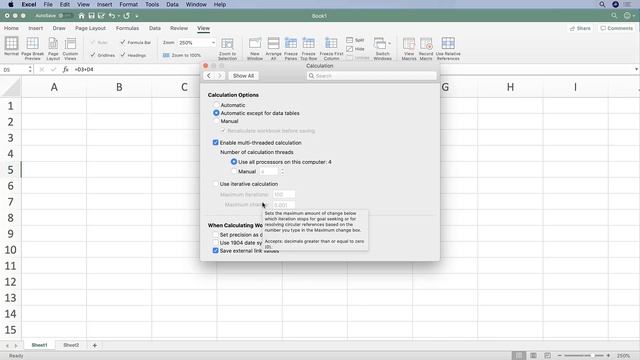Toggle Use Relative References
Viewport: 640px width, 360px height.
click(x=448, y=44)
